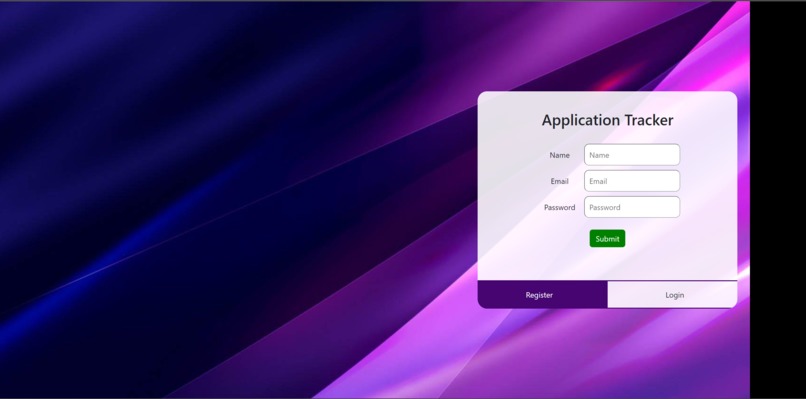The width and height of the screenshot is (806, 399).
Task: Open the Login tab
Action: 672,295
